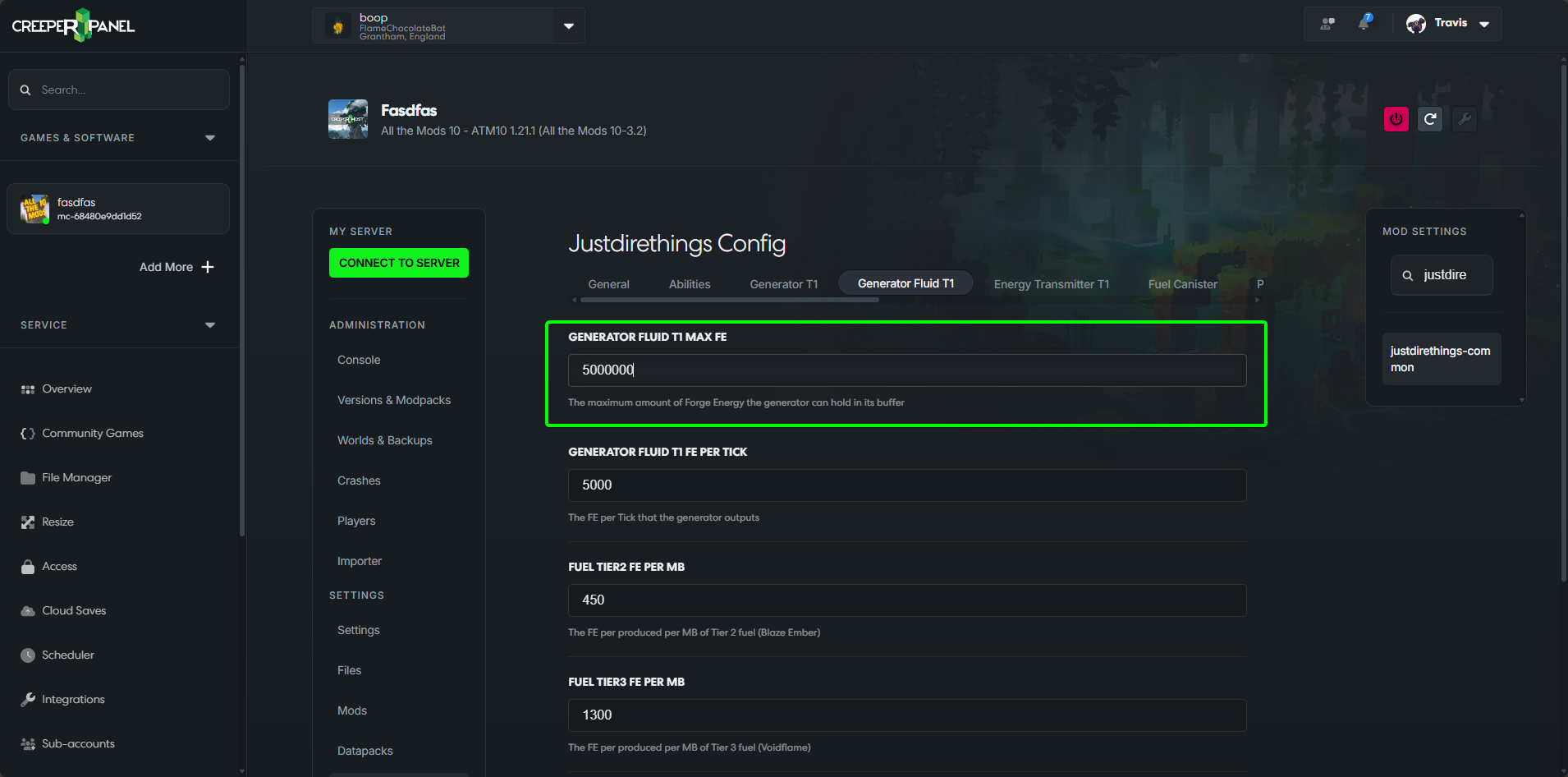This screenshot has width=1568, height=777.
Task: Click the config tabs horizontal scrollbar
Action: point(729,300)
